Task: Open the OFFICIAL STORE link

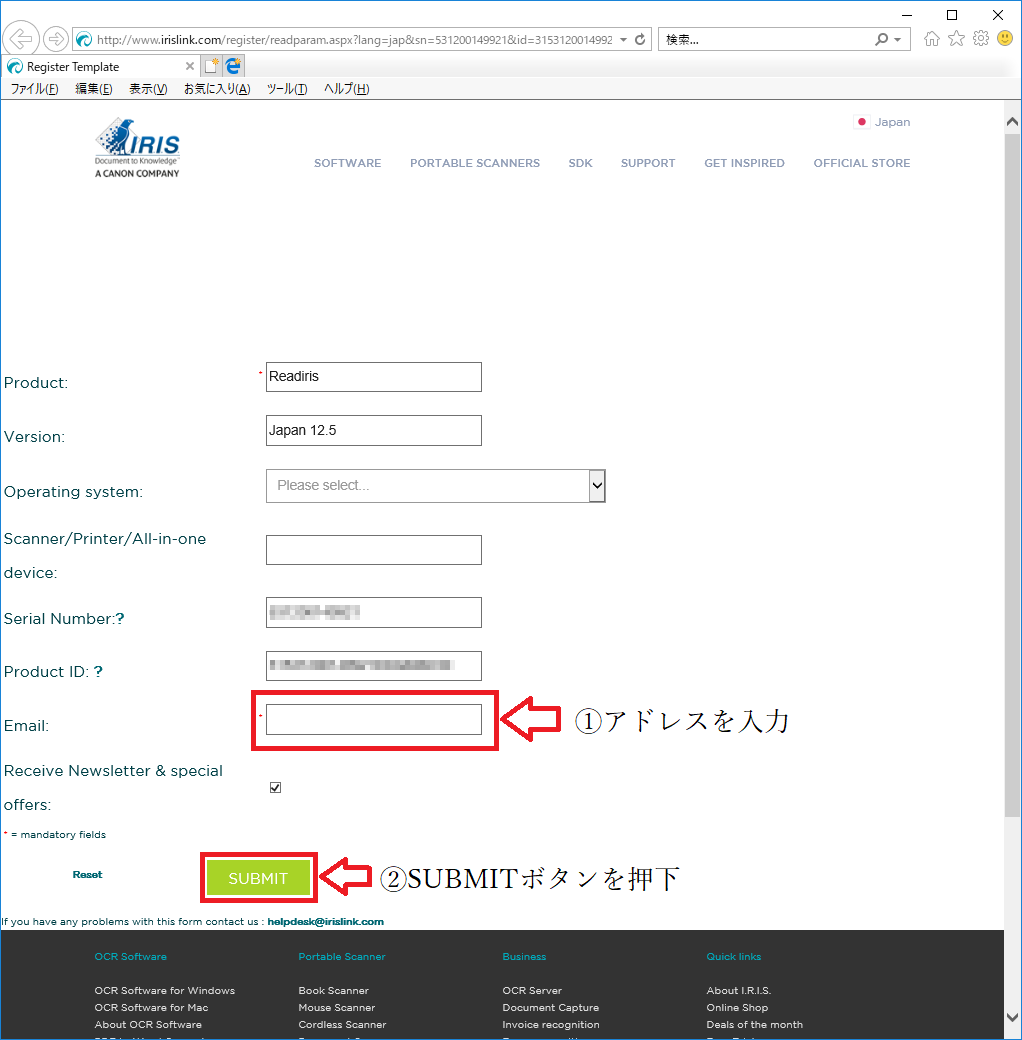Action: click(862, 163)
